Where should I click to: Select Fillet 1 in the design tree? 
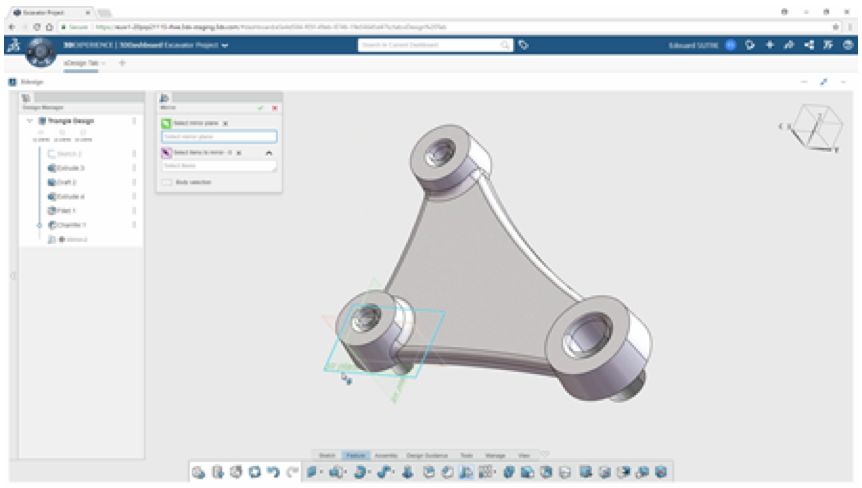pos(67,211)
